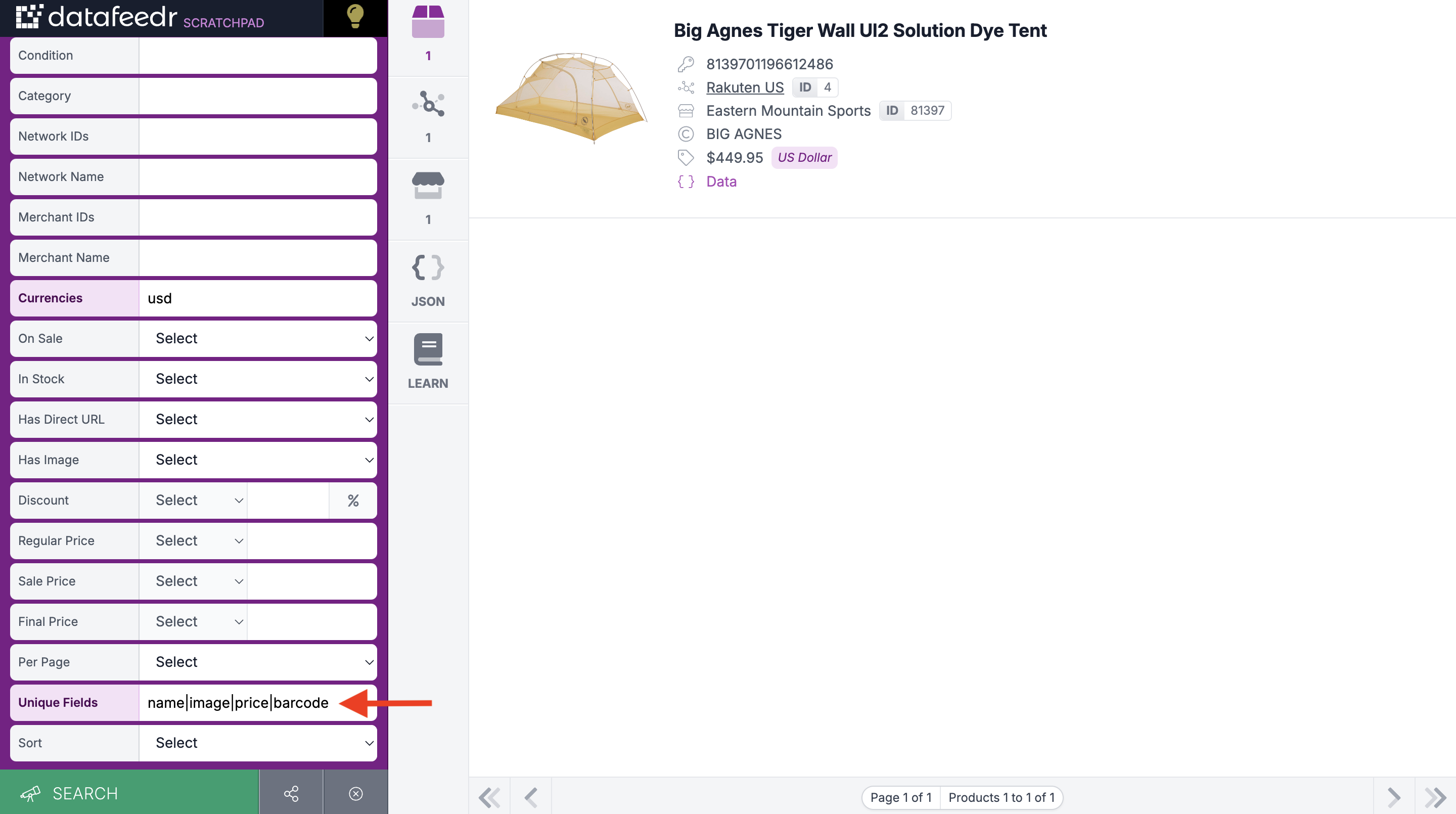Expand the On Sale dropdown

(258, 339)
